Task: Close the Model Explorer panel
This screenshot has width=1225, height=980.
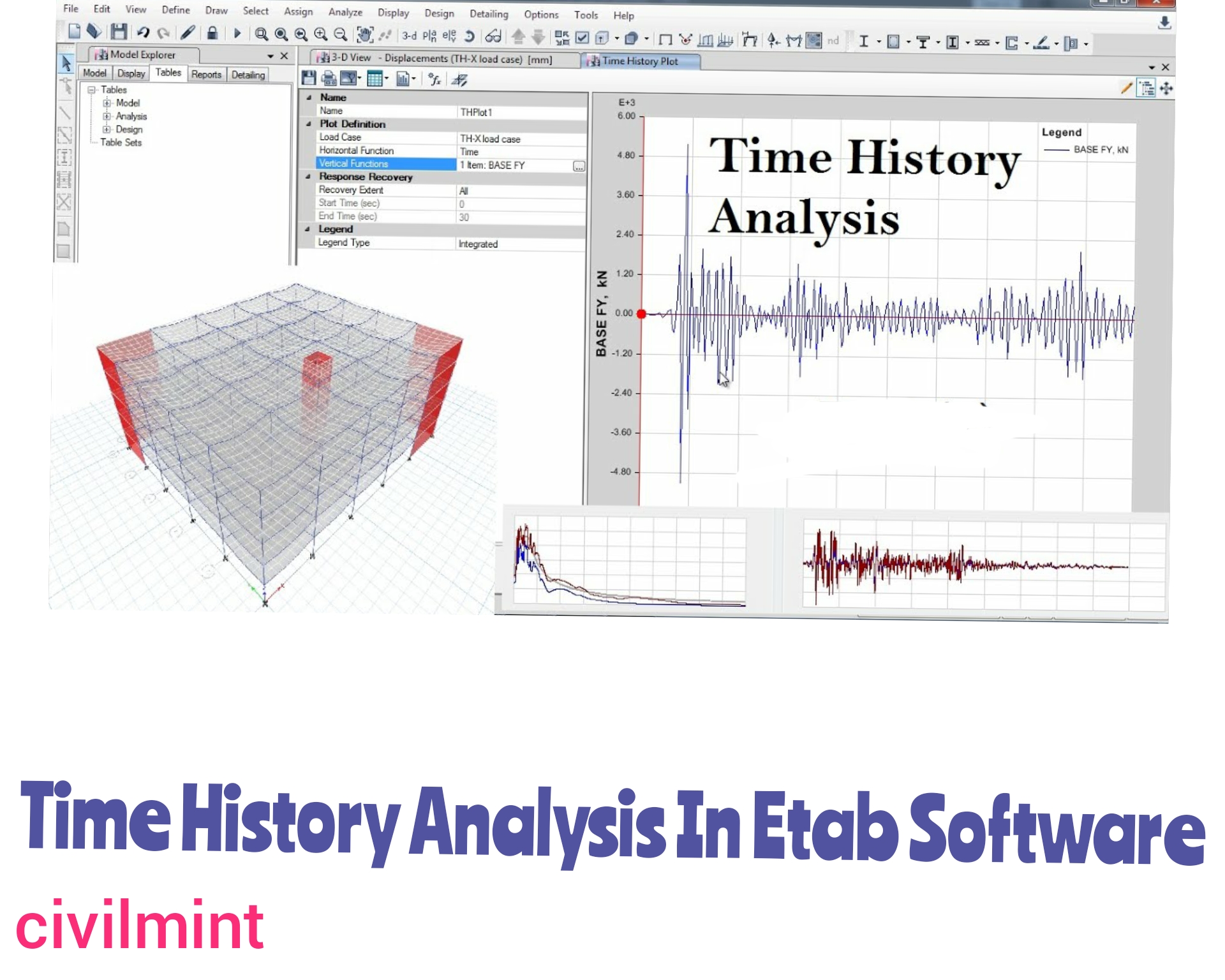Action: 284,56
